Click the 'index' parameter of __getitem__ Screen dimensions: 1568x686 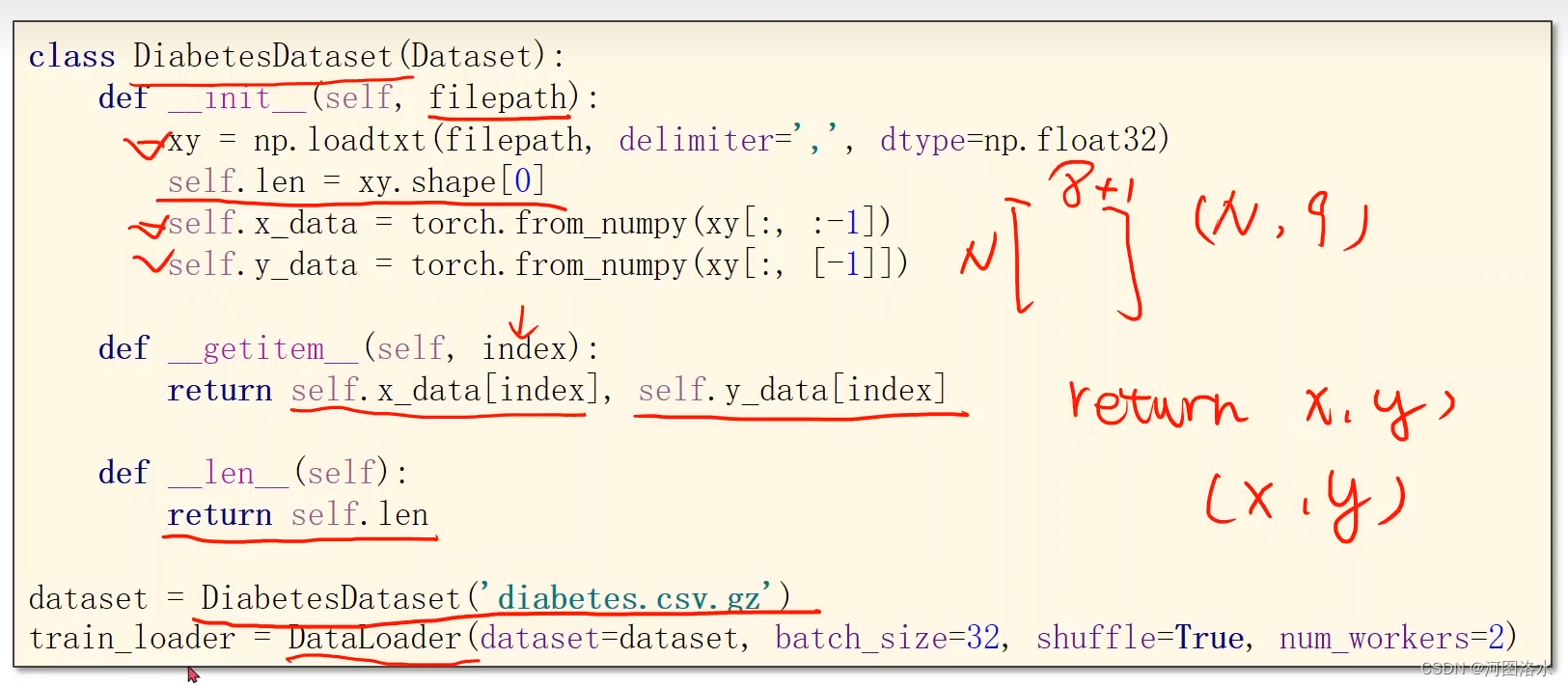tap(524, 348)
